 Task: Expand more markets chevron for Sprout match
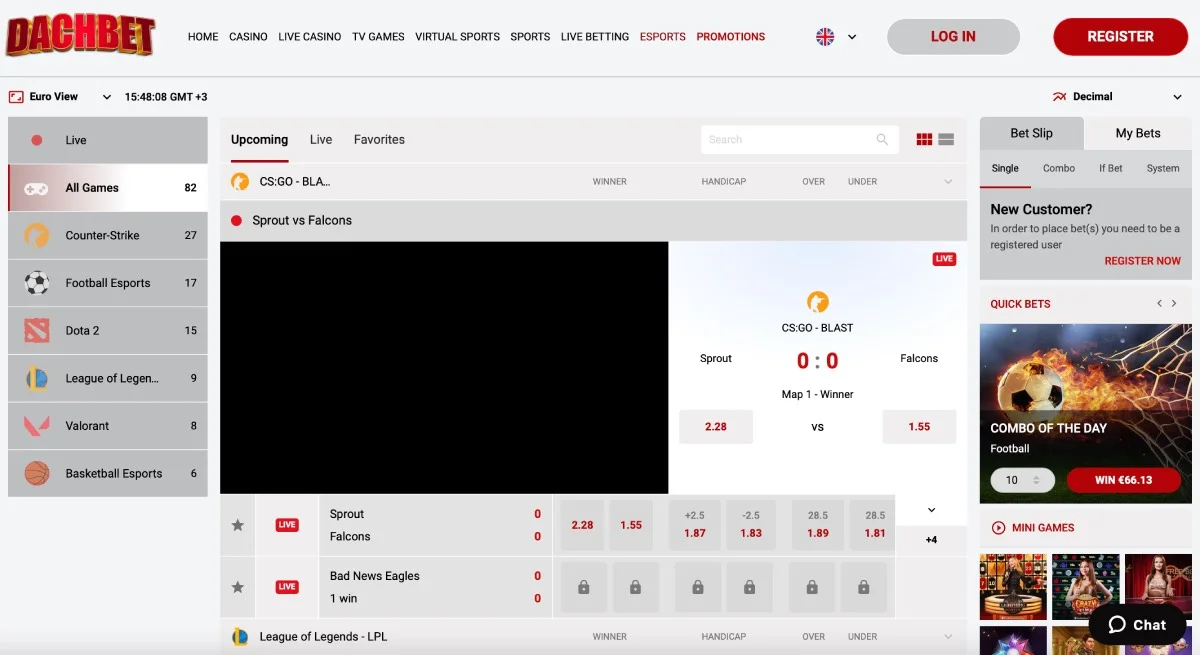click(x=931, y=510)
